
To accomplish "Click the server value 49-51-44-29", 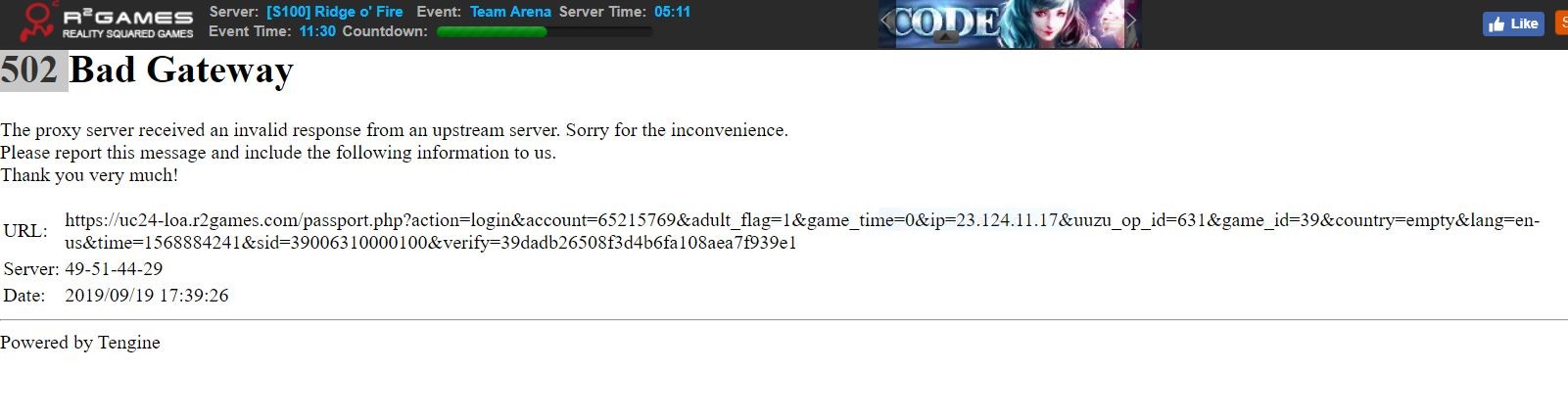I will 114,268.
